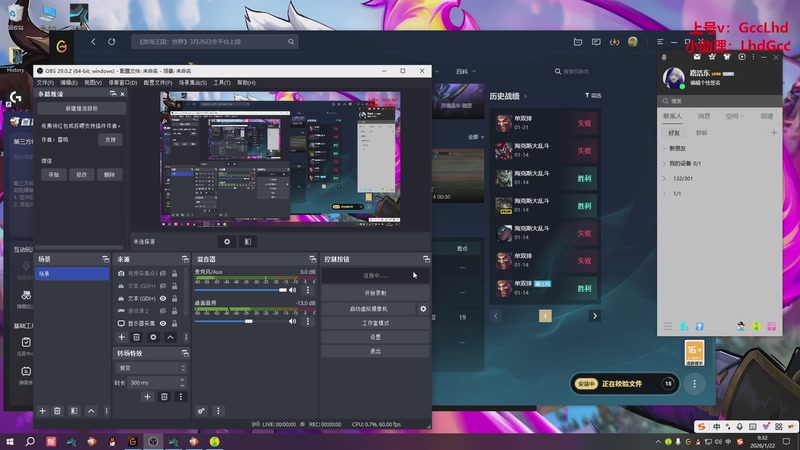
Task: Go to next page of 历史战绩
Action: pyautogui.click(x=594, y=316)
